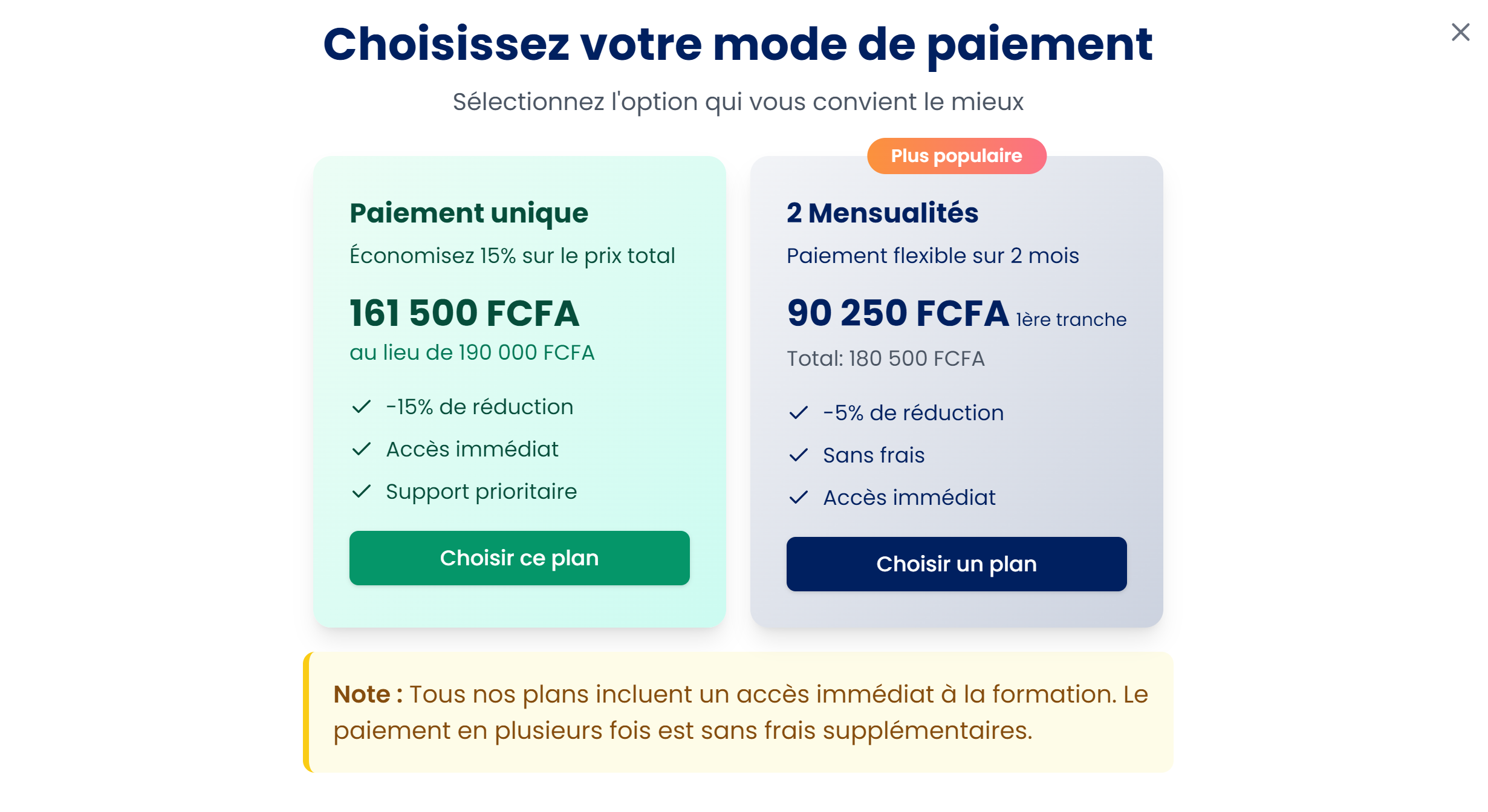Click the '1ère tranche' label
Screen dimensions: 1488x812
(1071, 319)
